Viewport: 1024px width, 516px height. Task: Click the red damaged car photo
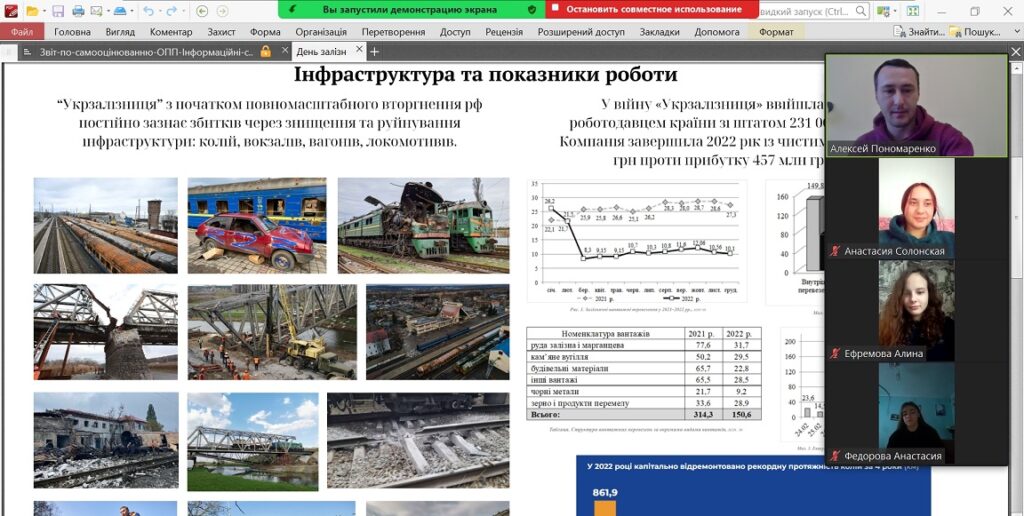(257, 225)
